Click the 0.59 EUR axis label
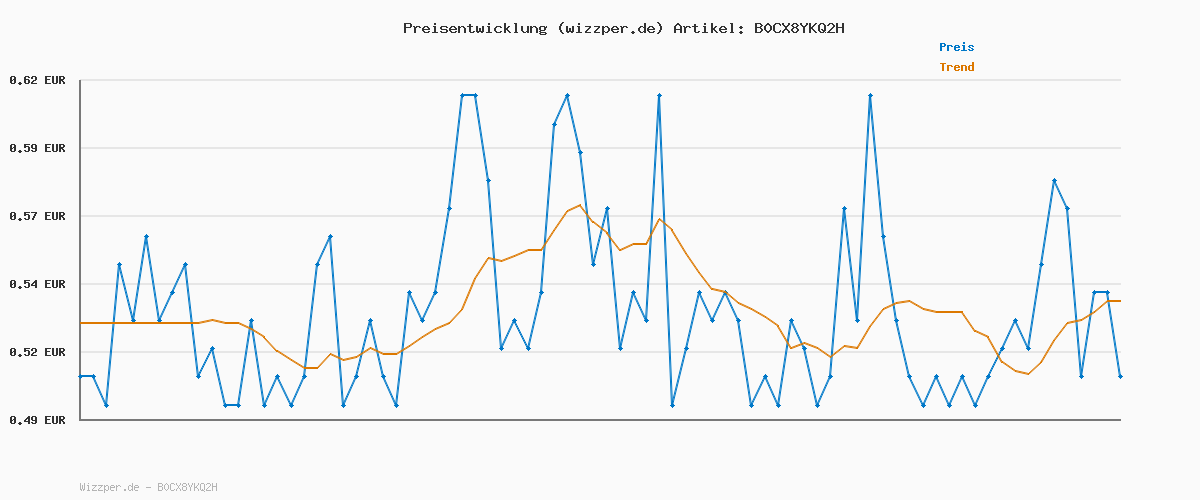 pos(37,148)
